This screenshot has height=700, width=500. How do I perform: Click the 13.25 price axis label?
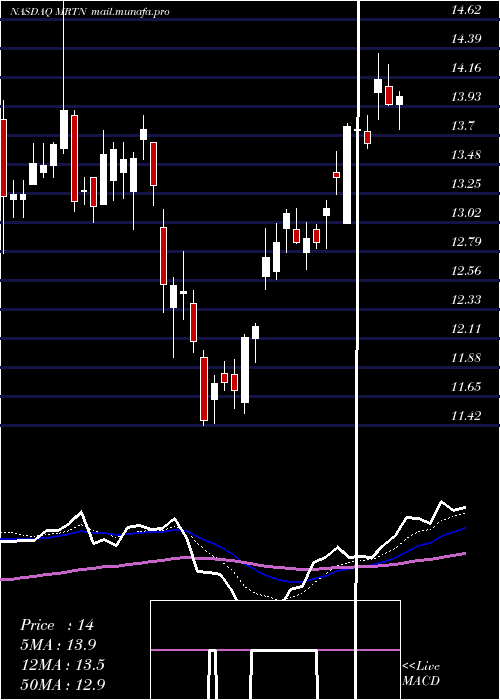(x=466, y=183)
